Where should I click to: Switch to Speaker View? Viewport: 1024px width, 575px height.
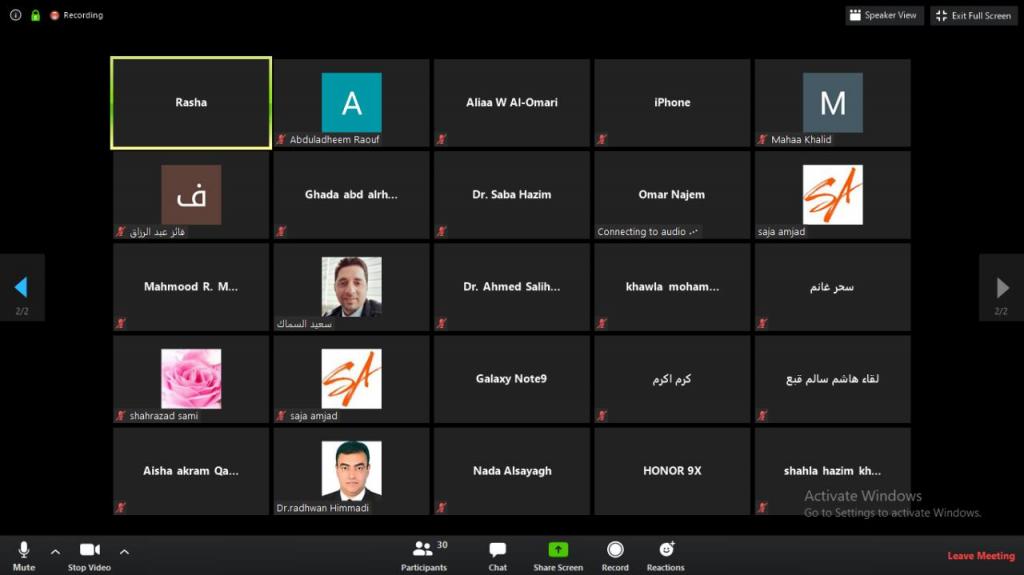[x=883, y=15]
